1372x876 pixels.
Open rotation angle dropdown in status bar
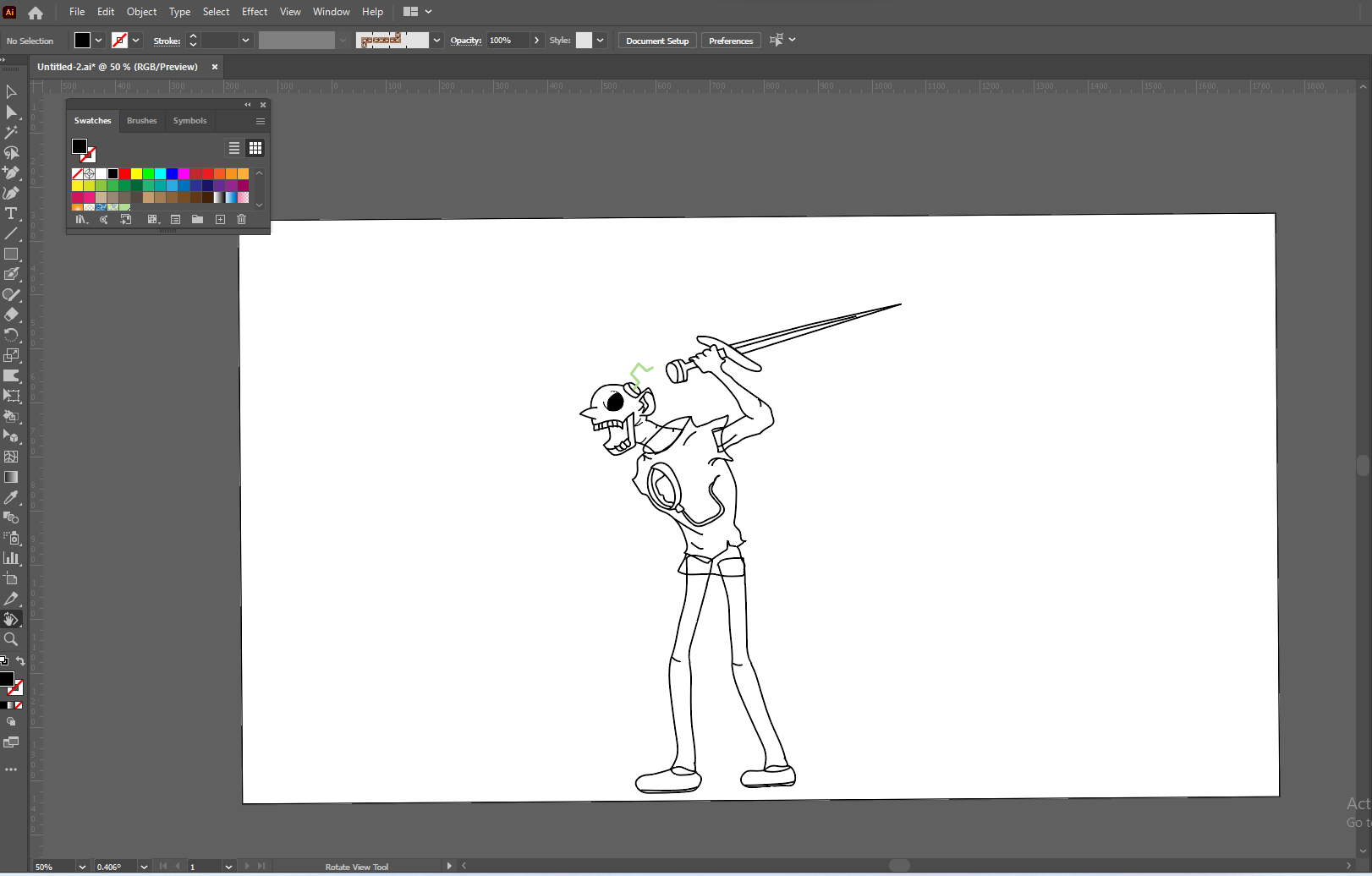click(x=144, y=867)
